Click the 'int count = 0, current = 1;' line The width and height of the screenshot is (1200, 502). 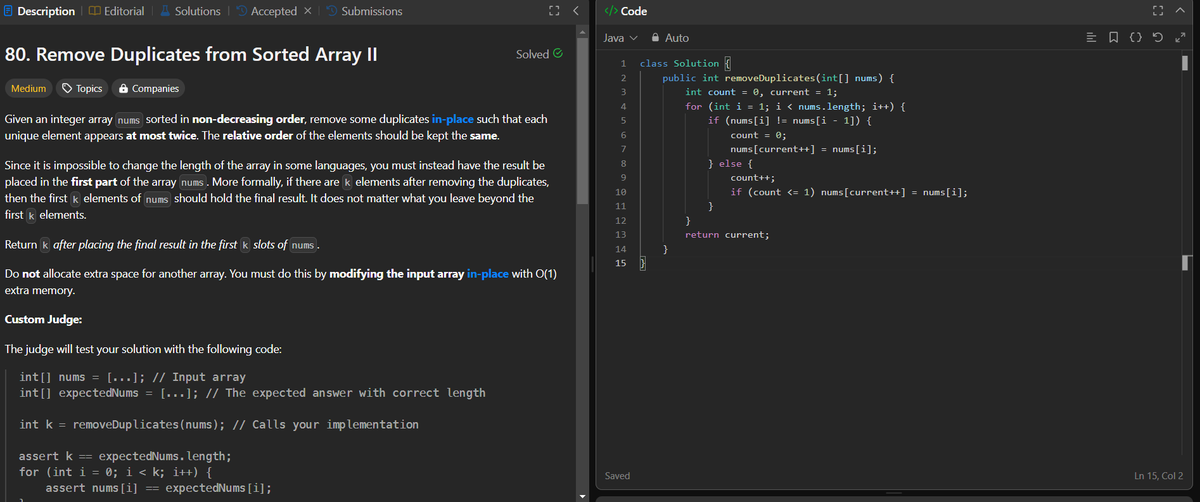click(x=761, y=91)
